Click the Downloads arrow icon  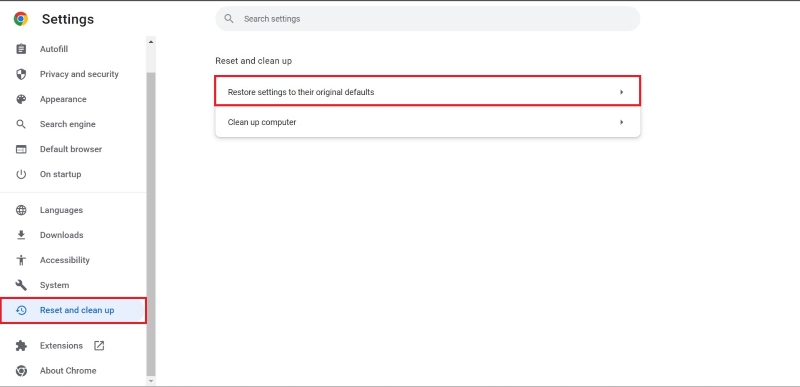point(21,235)
